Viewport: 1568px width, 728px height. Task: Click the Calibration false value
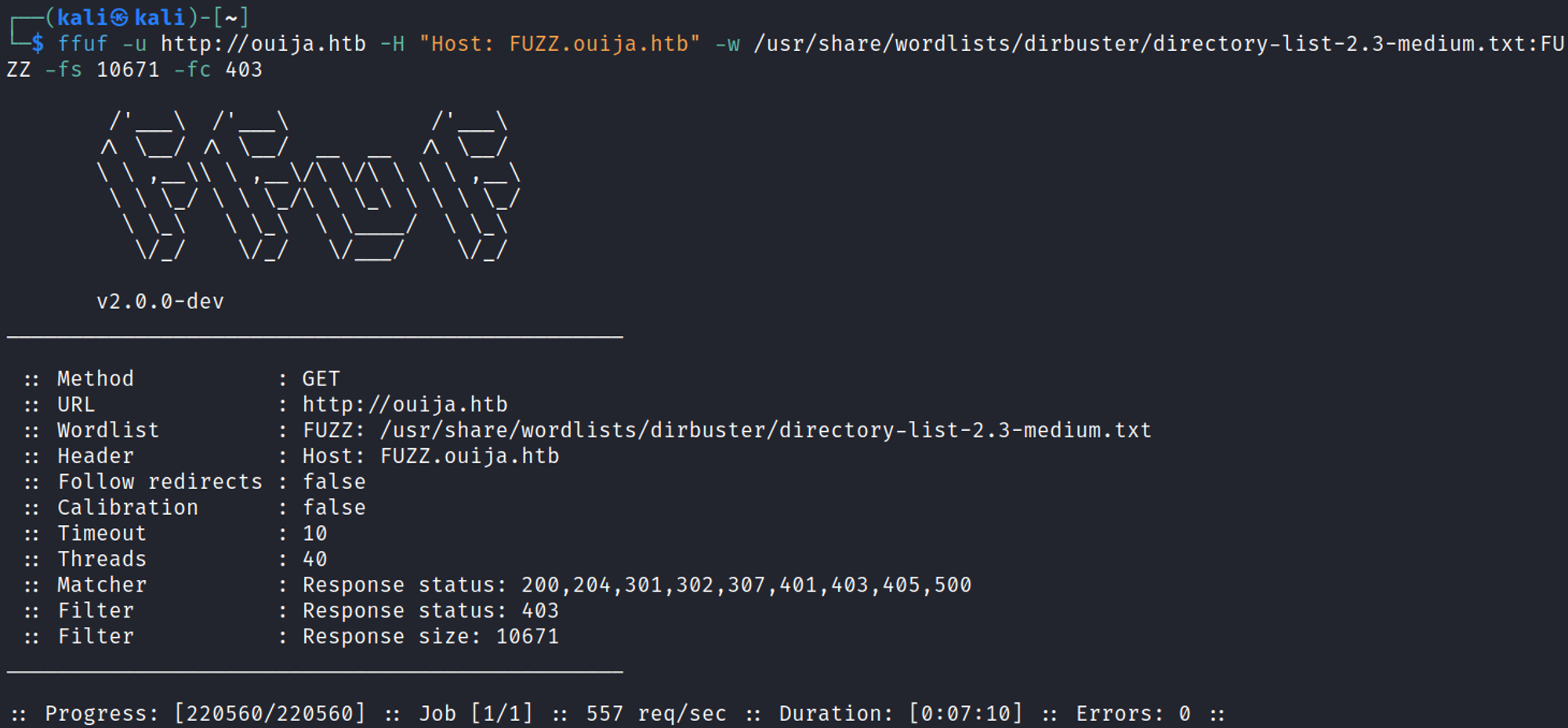(x=334, y=508)
